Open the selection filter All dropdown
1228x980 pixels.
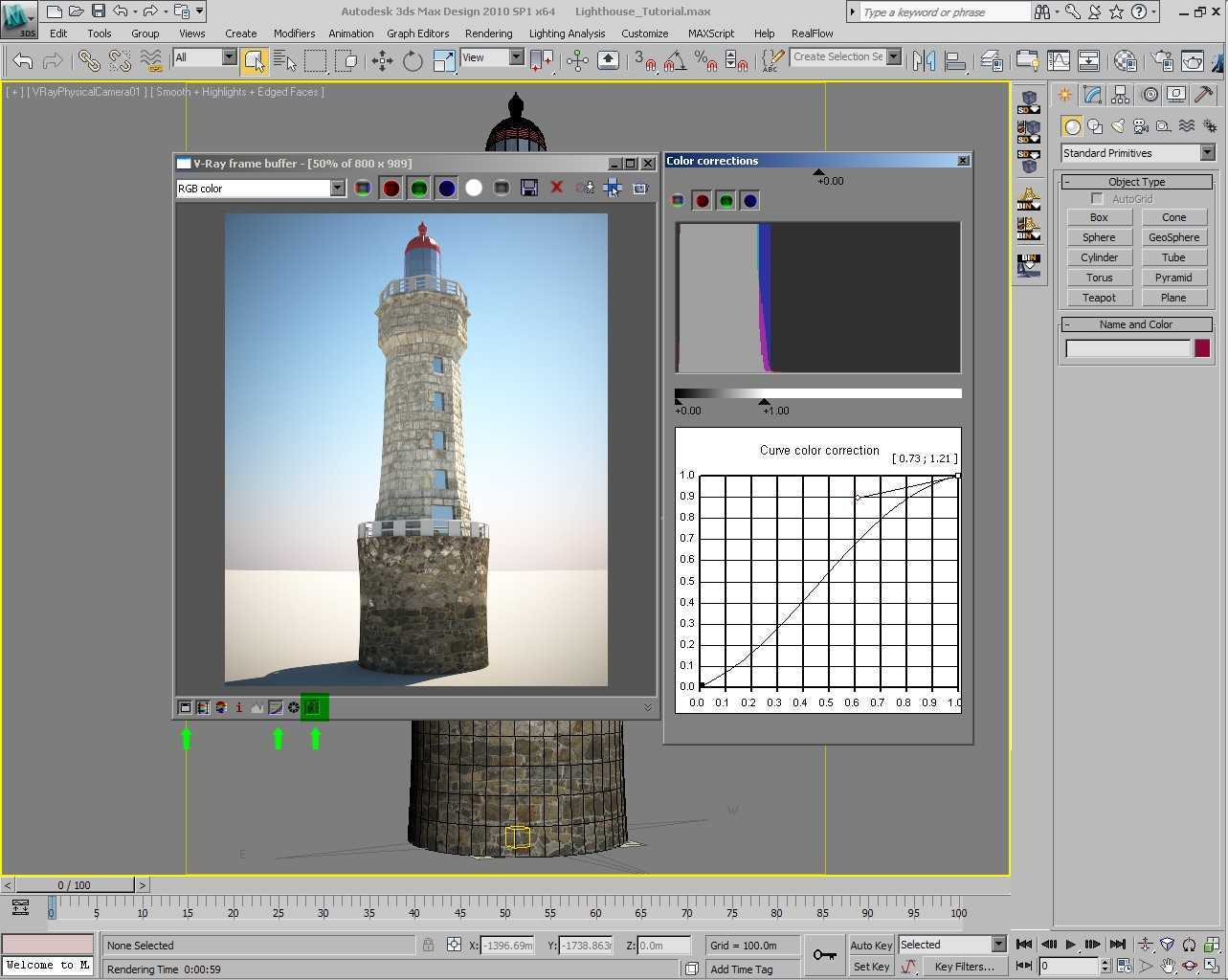[229, 57]
